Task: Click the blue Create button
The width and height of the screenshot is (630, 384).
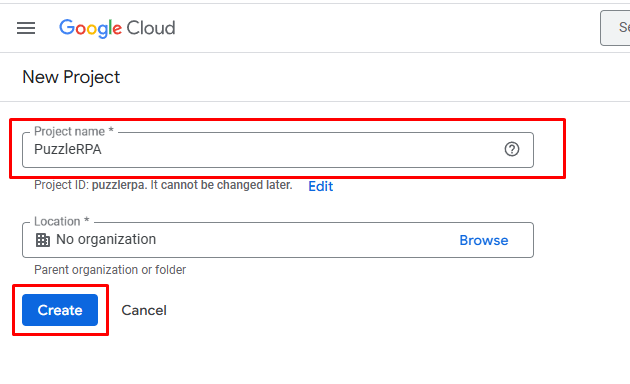Action: (x=60, y=310)
